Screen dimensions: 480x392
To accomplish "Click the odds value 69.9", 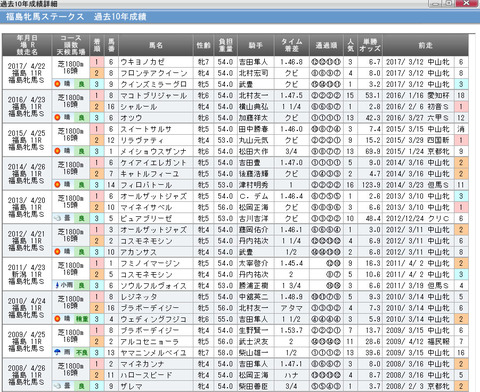I will click(x=373, y=151).
